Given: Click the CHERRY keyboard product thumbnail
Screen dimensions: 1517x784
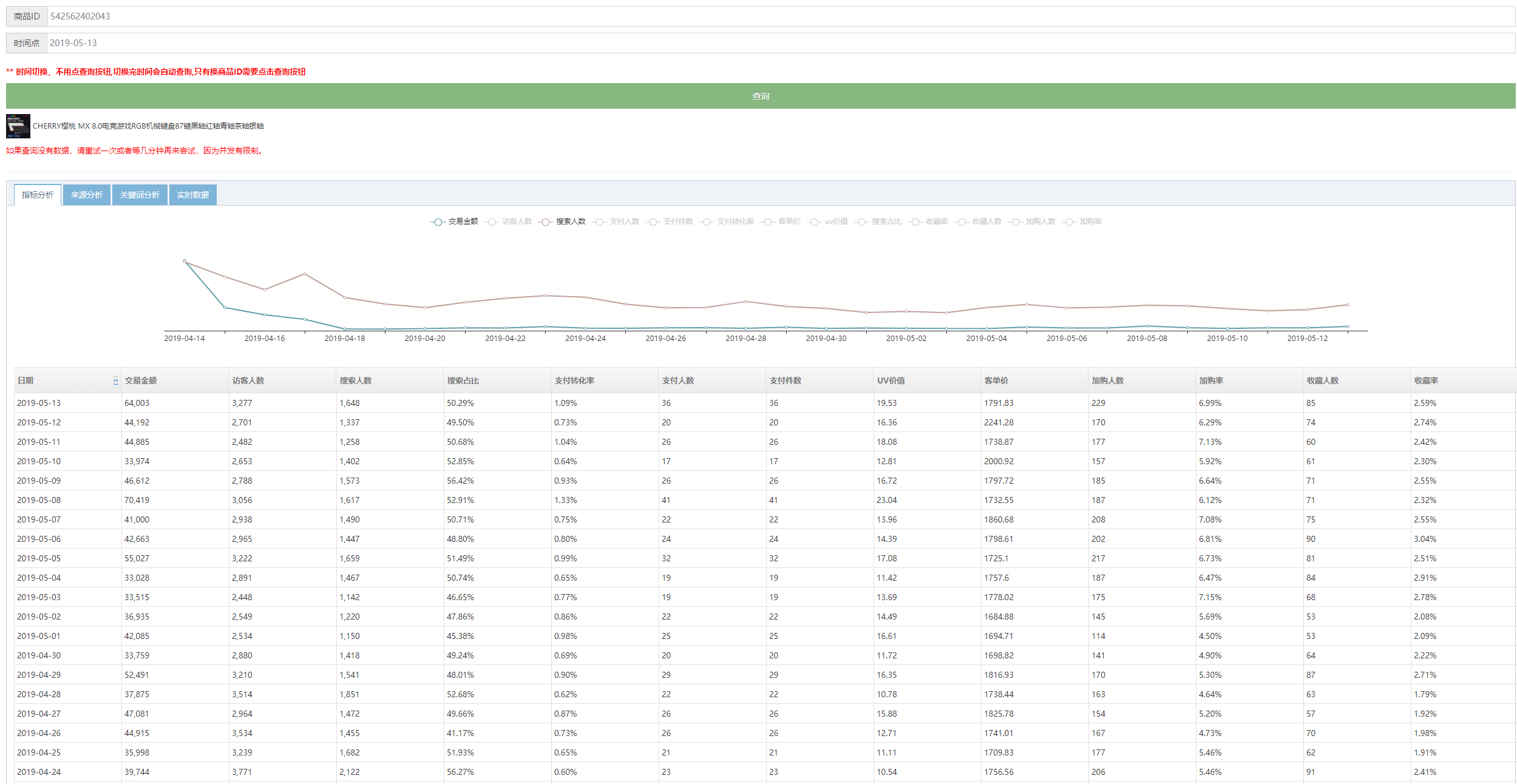Looking at the screenshot, I should tap(18, 126).
